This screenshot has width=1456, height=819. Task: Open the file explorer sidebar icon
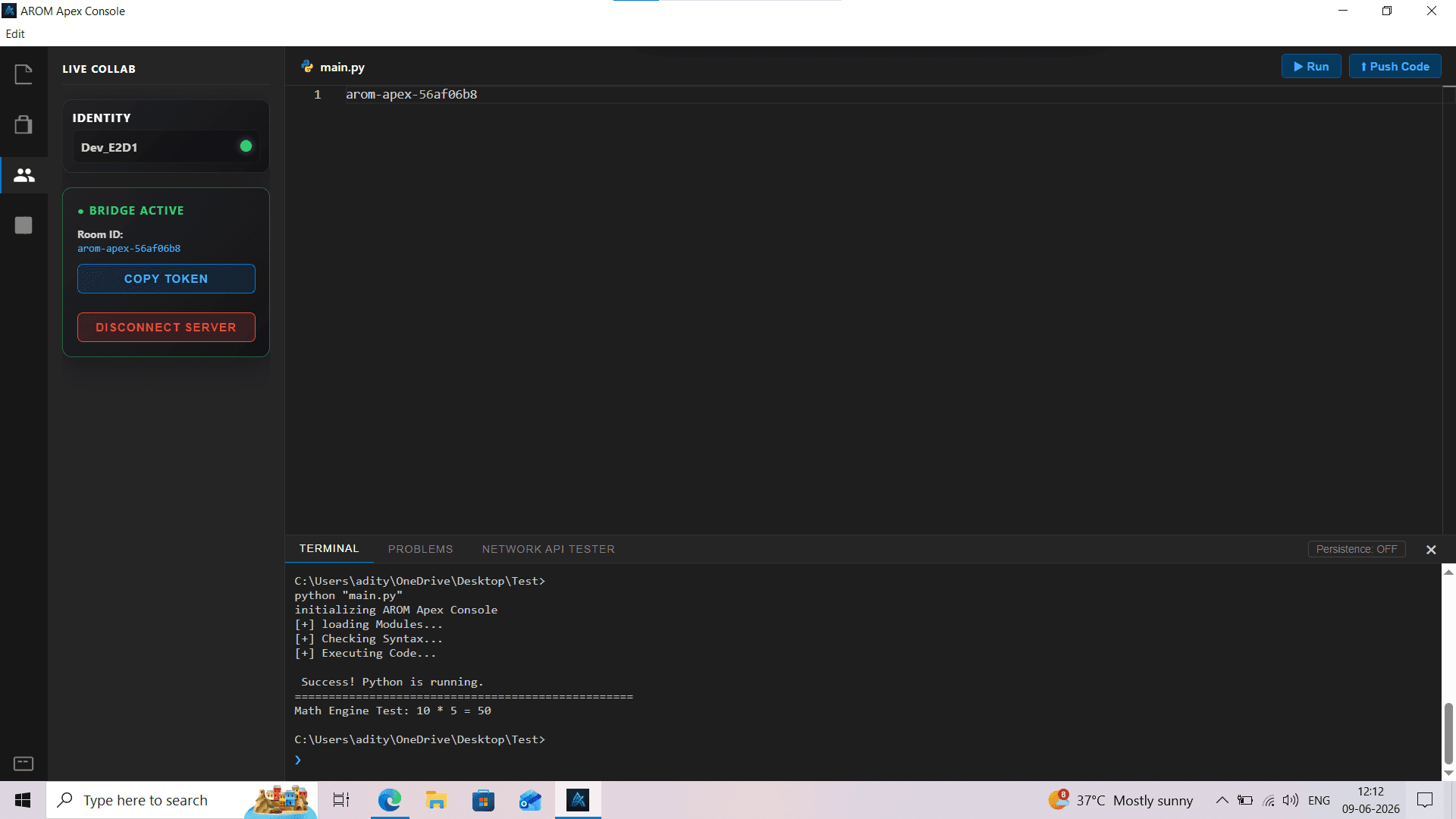(24, 74)
